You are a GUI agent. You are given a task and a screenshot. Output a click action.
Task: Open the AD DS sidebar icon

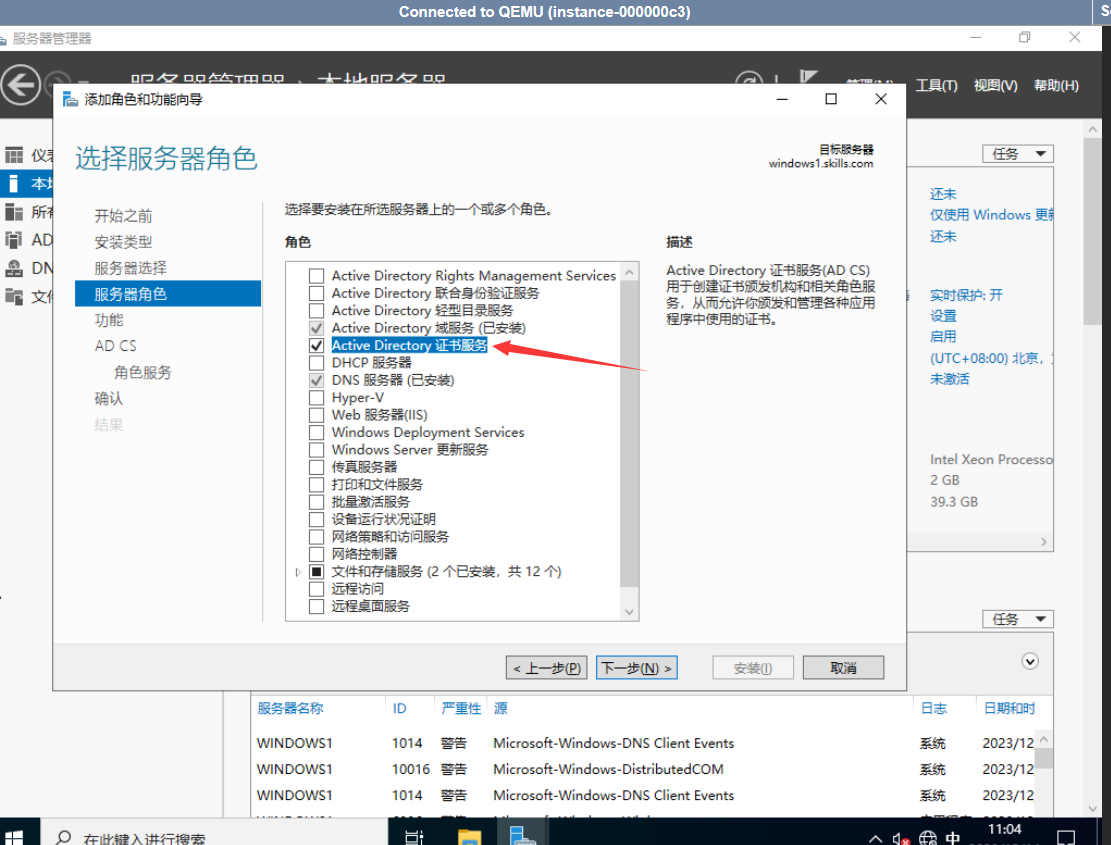point(14,240)
